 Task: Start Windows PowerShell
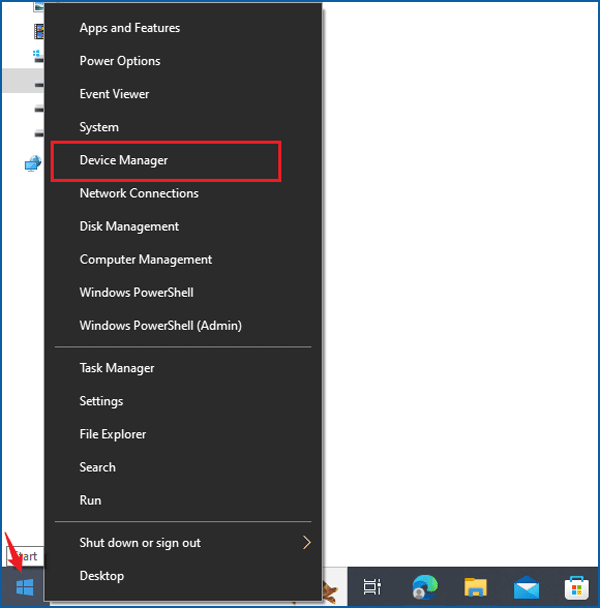(x=183, y=292)
